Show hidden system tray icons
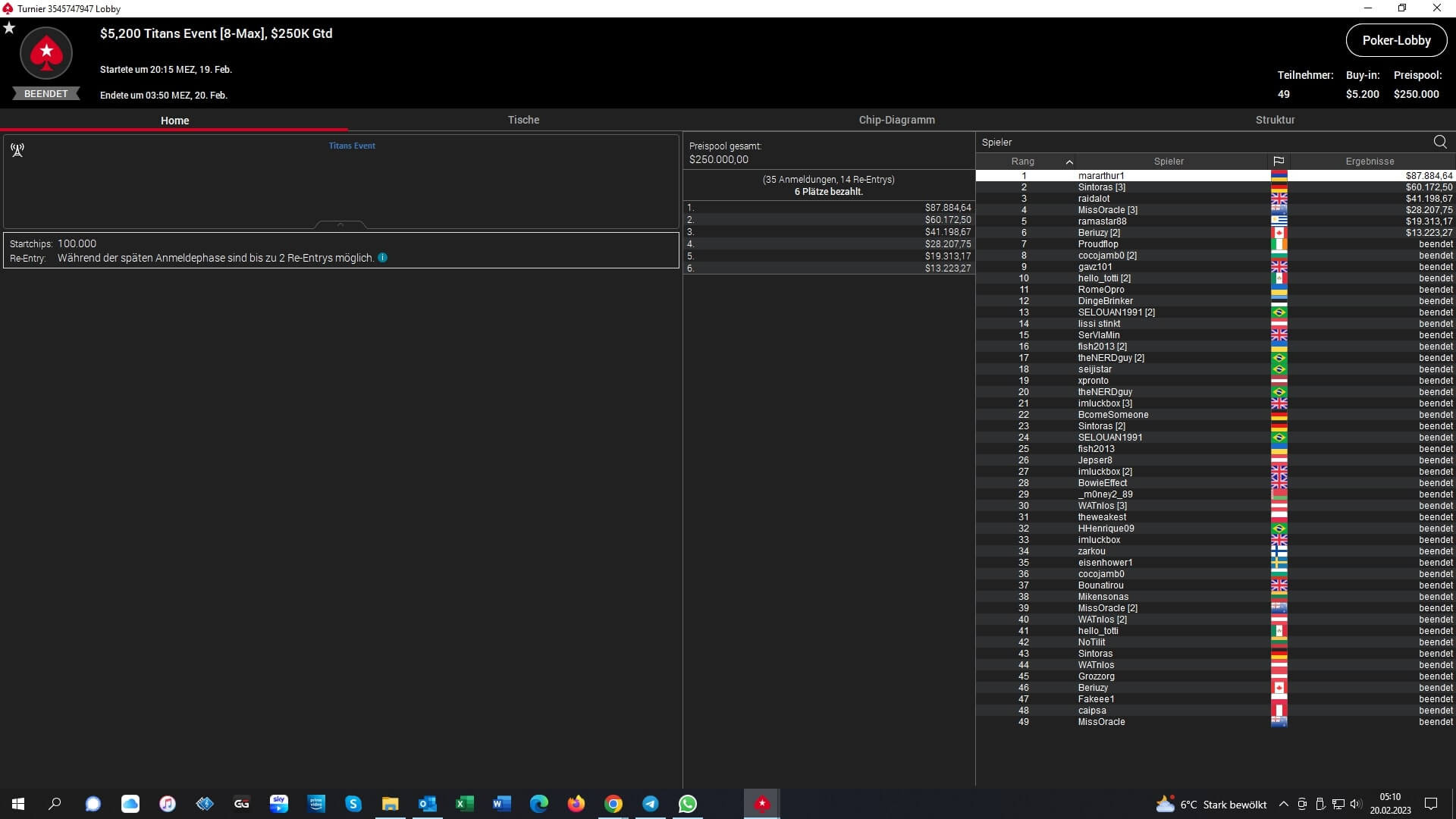This screenshot has width=1456, height=819. point(1283,805)
